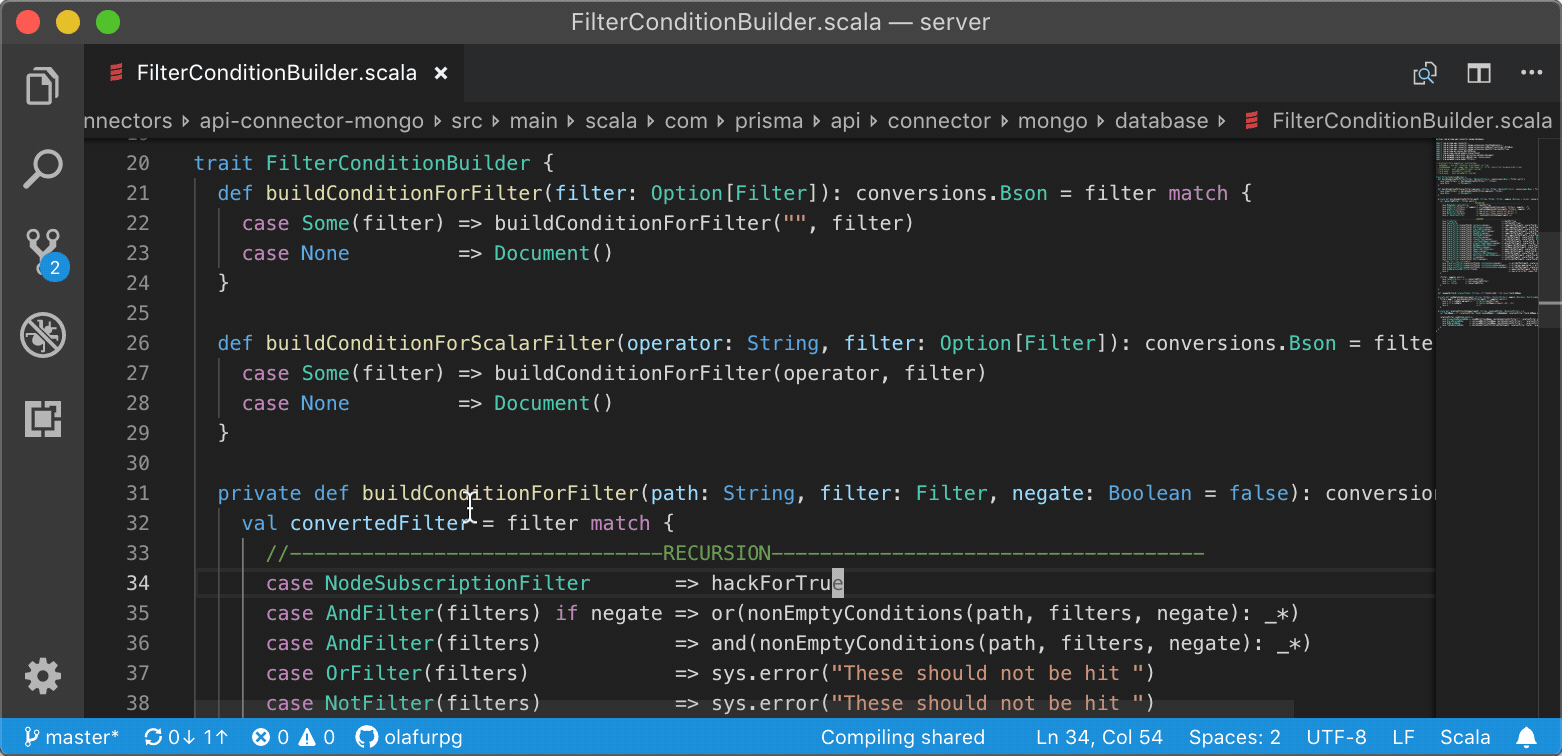Click the api-connector-mongo breadcrumb
Viewport: 1562px width, 756px height.
pos(312,121)
